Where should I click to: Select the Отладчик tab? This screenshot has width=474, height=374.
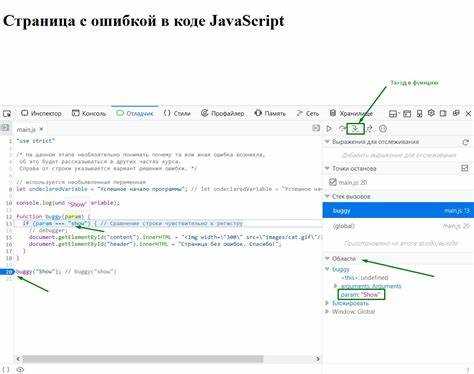coord(135,114)
